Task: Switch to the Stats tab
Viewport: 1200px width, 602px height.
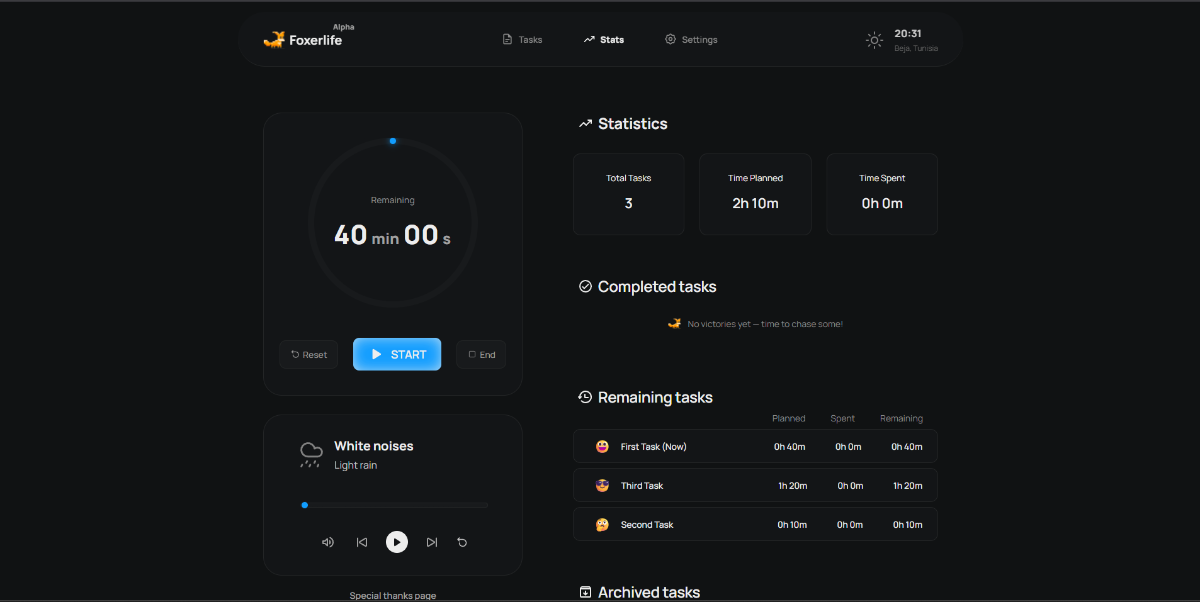Action: point(603,40)
